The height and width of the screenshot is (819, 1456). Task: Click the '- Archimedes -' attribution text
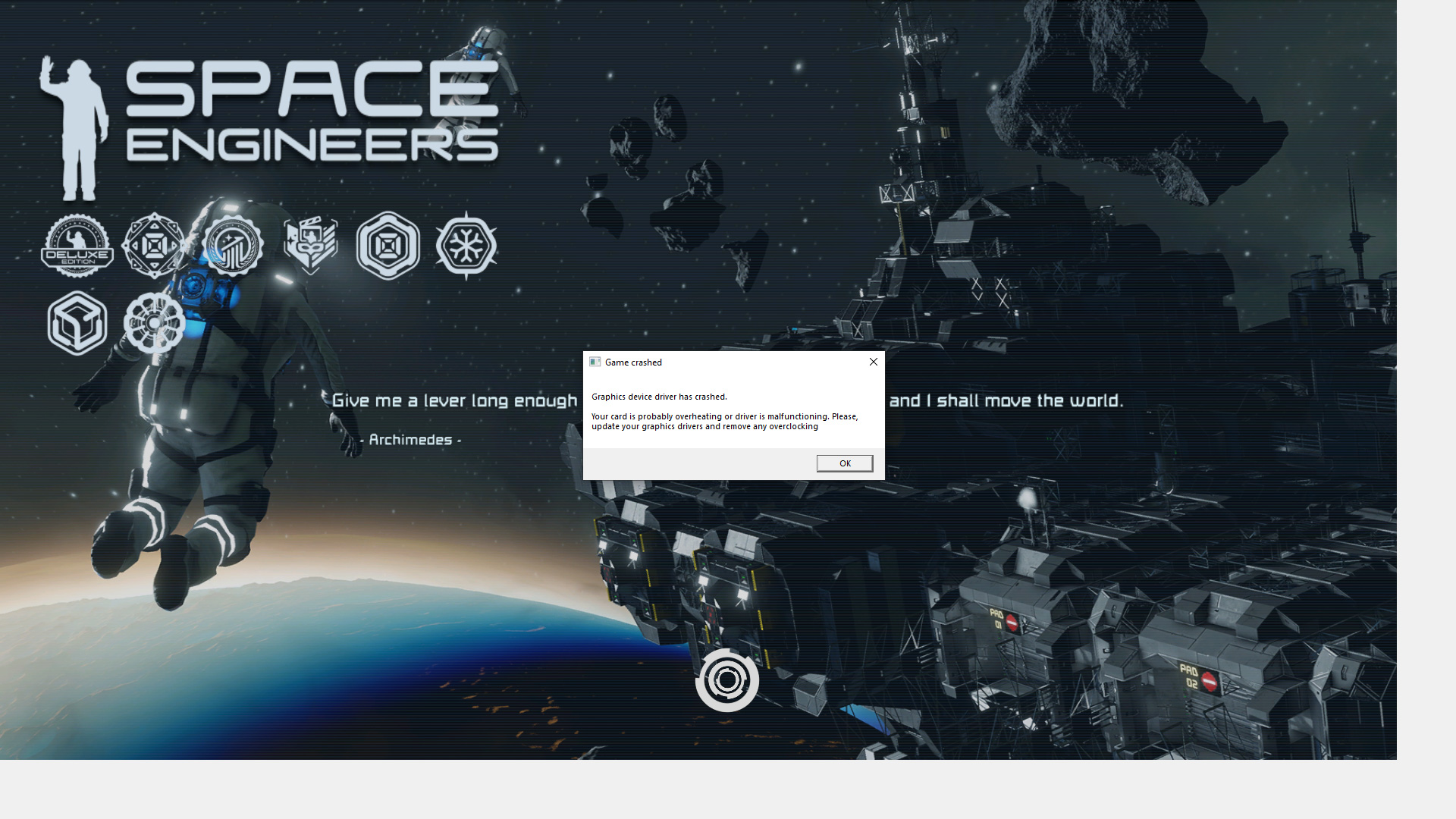click(410, 440)
